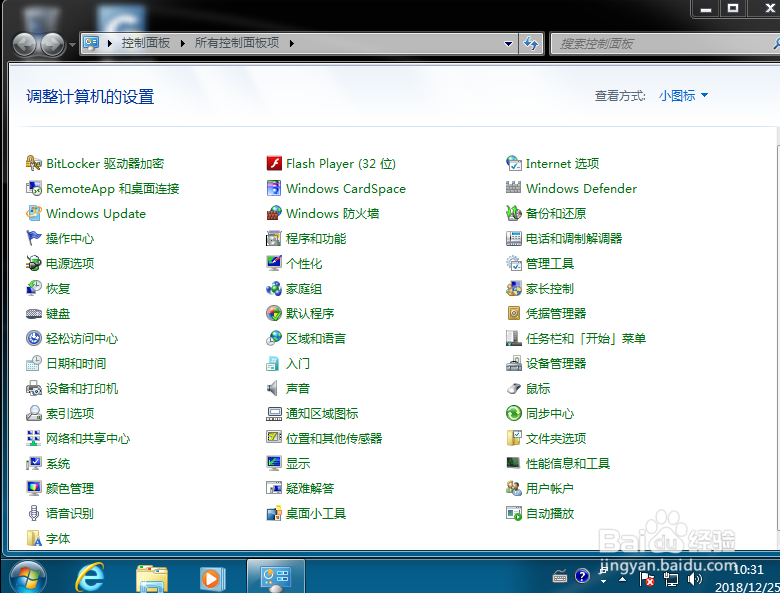The image size is (780, 593).
Task: Open the 网络和共享中心 icon
Action: [x=34, y=438]
